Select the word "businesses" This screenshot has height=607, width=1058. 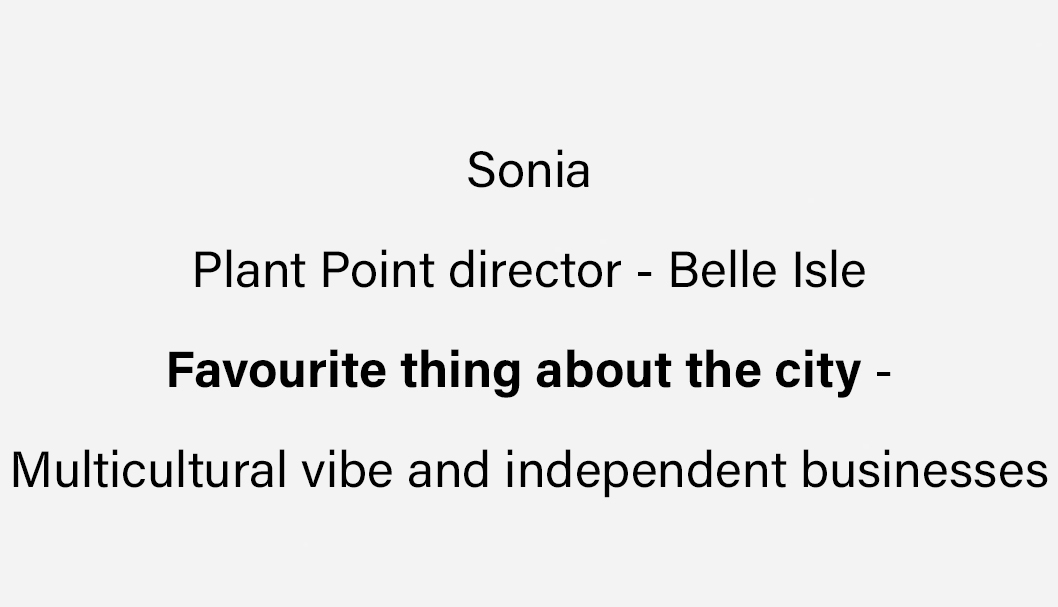(925, 470)
